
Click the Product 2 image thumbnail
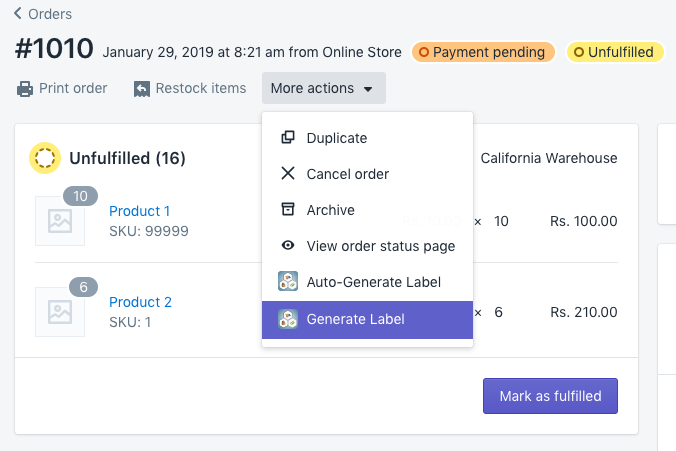(60, 312)
